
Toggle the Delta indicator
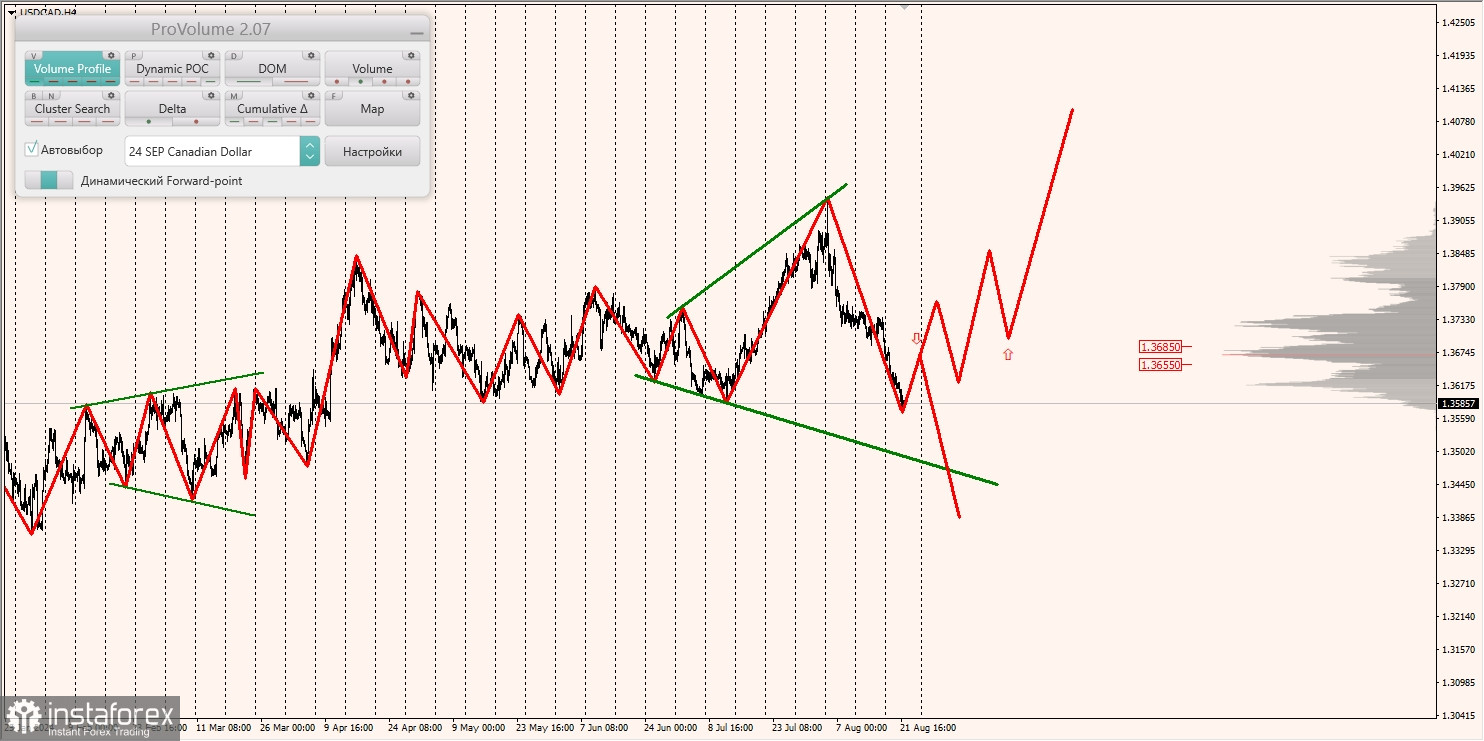tap(172, 108)
